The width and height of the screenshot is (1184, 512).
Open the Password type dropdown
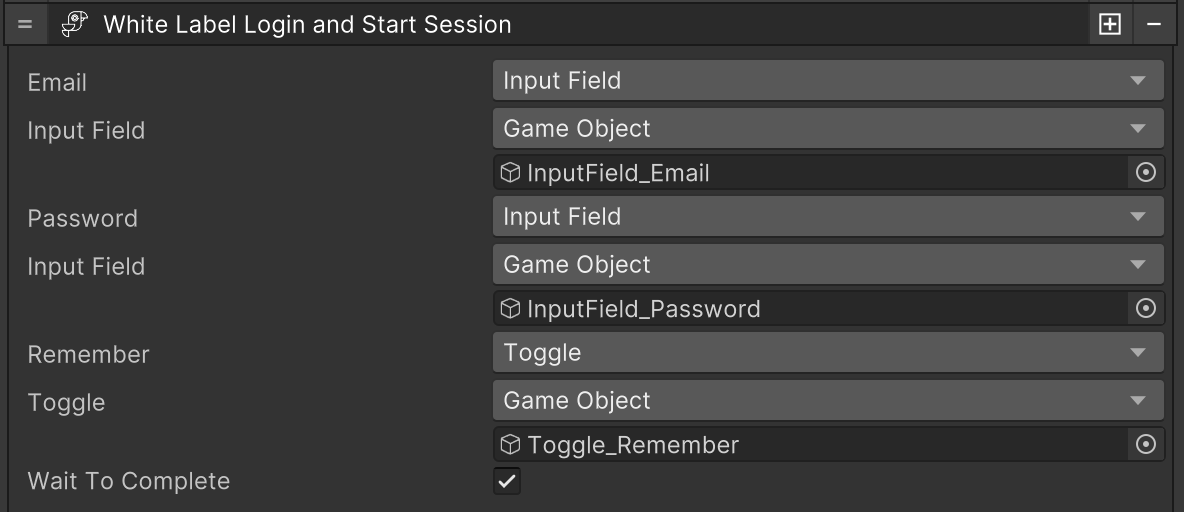coord(827,217)
